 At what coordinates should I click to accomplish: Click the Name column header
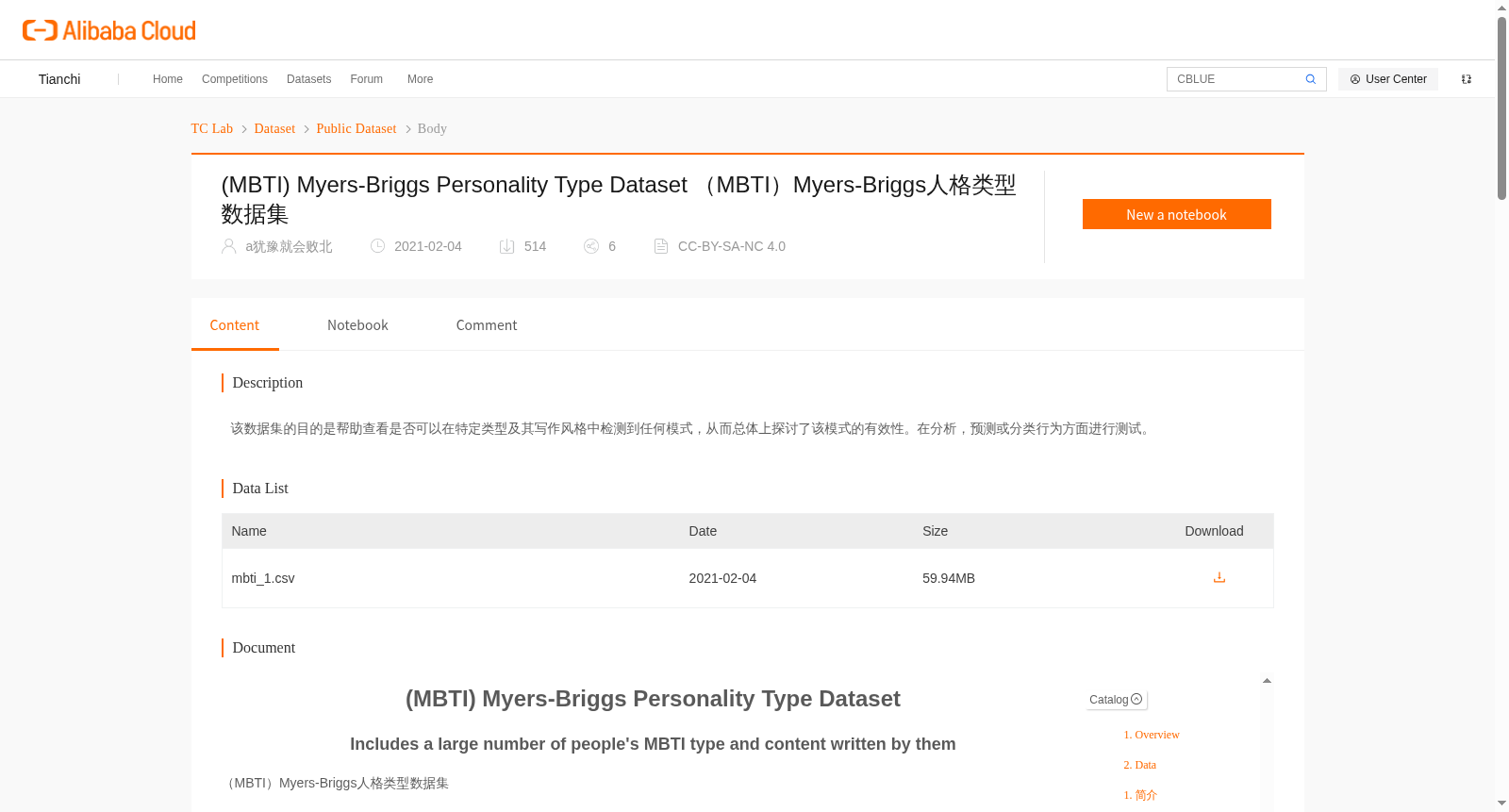[x=249, y=531]
